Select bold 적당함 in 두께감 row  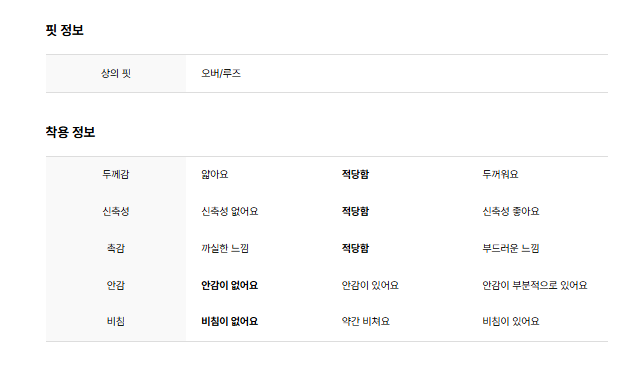coord(355,174)
